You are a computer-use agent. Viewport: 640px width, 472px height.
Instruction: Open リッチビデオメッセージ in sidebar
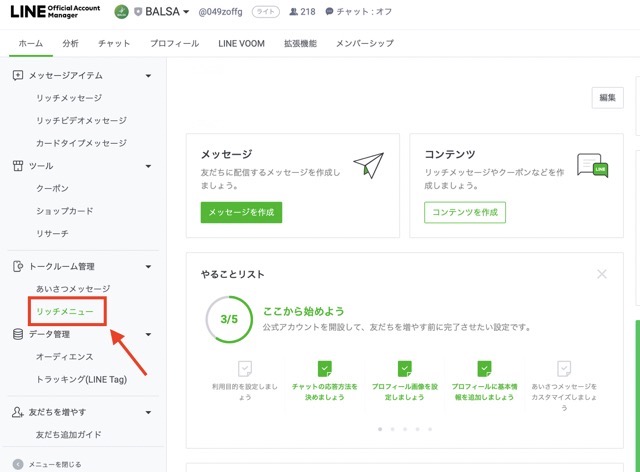pyautogui.click(x=81, y=120)
